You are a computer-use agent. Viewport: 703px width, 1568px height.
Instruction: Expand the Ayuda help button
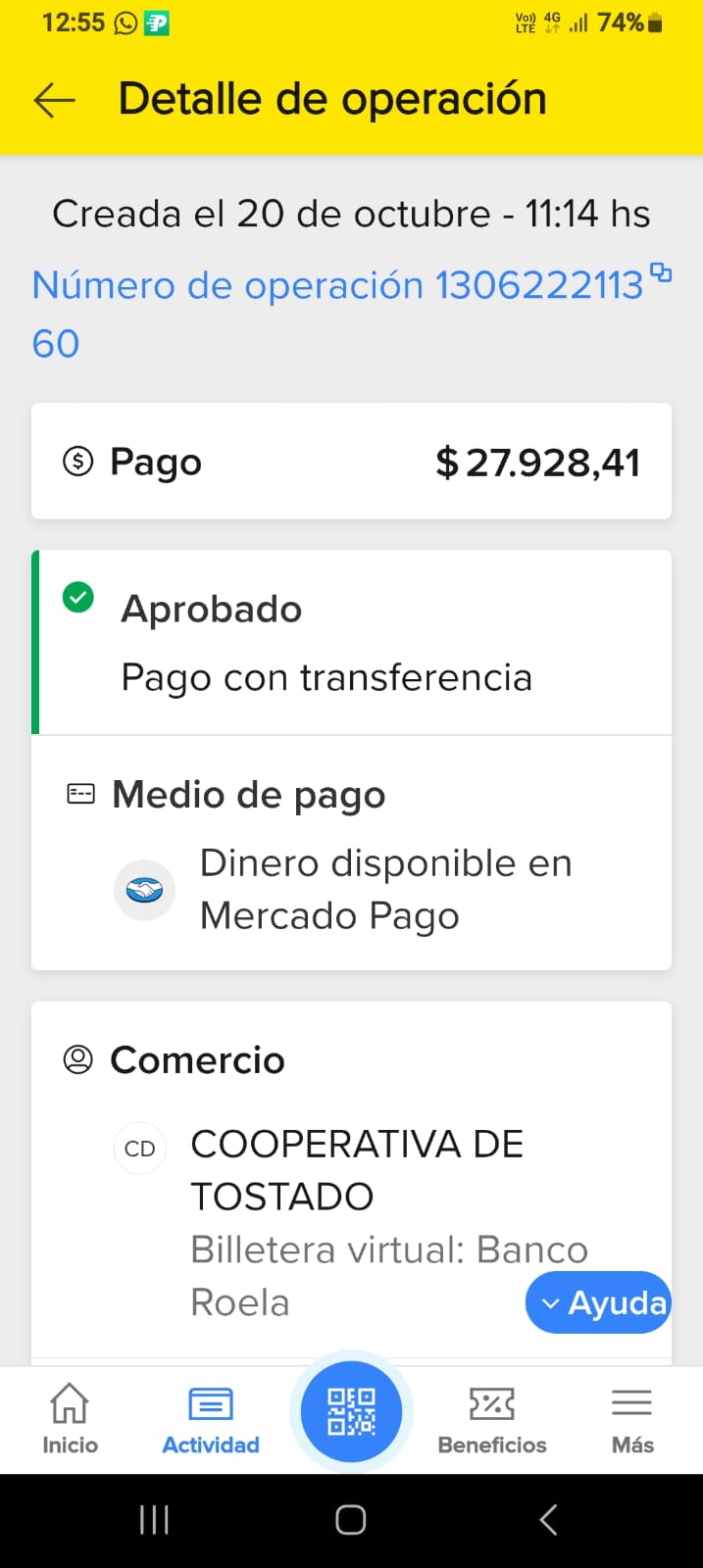point(598,1302)
